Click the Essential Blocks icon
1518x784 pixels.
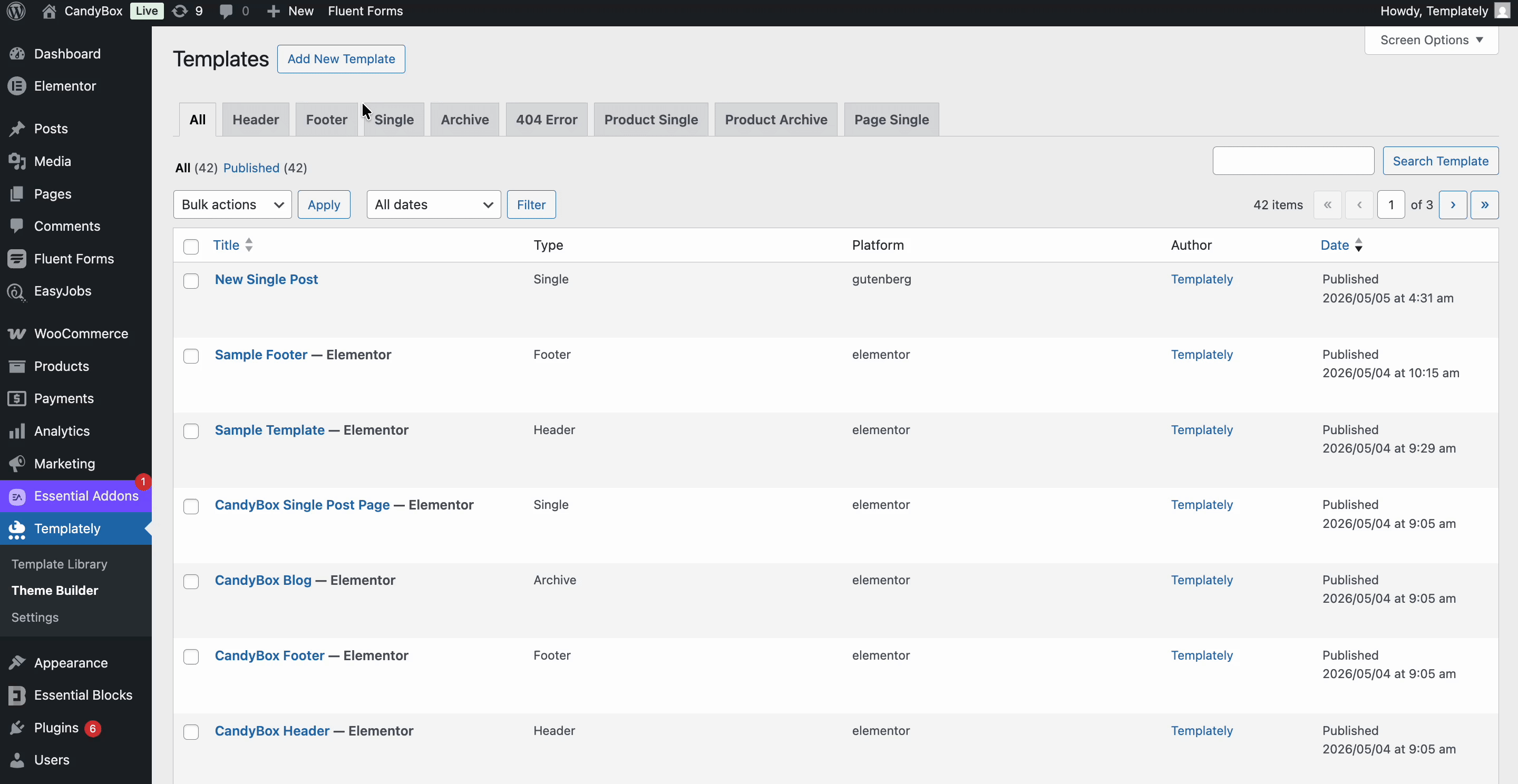(x=17, y=695)
